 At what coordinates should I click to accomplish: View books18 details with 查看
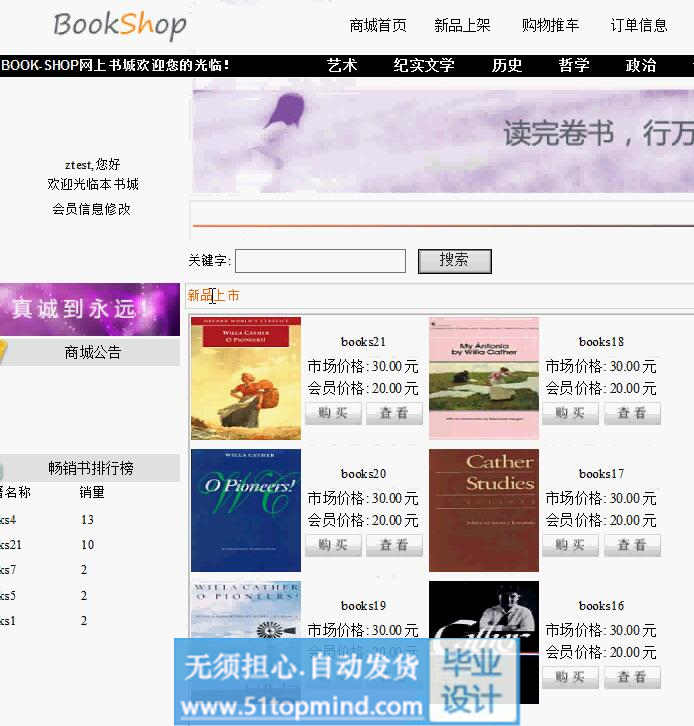(632, 413)
